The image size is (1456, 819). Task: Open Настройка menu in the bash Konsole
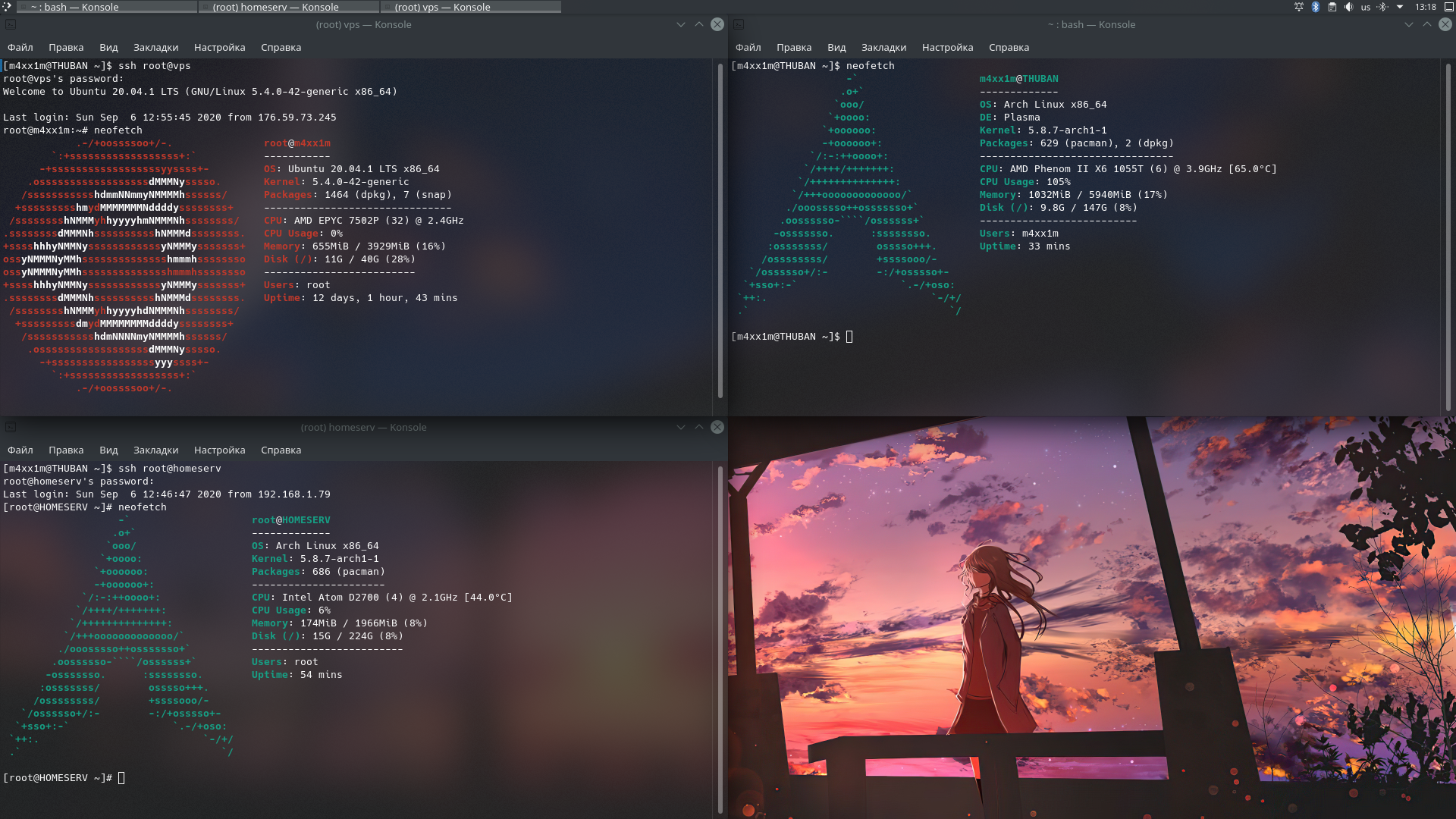pyautogui.click(x=947, y=47)
